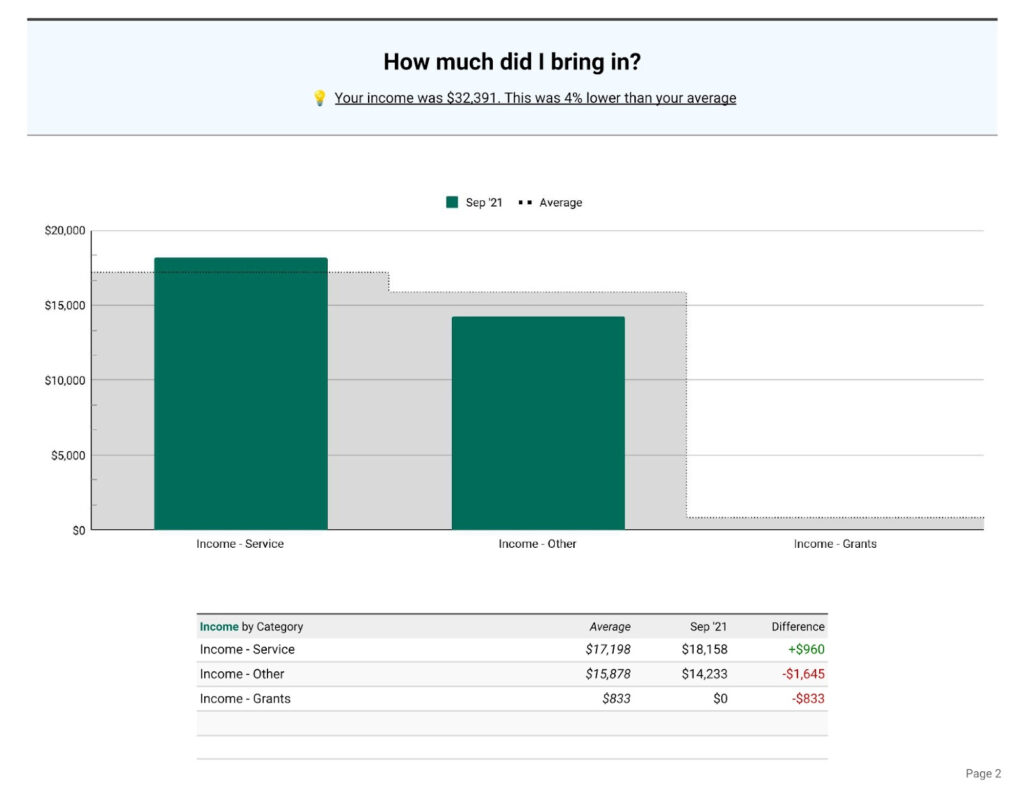The image size is (1024, 791).
Task: Expand the Income by Category table header
Action: coord(251,626)
